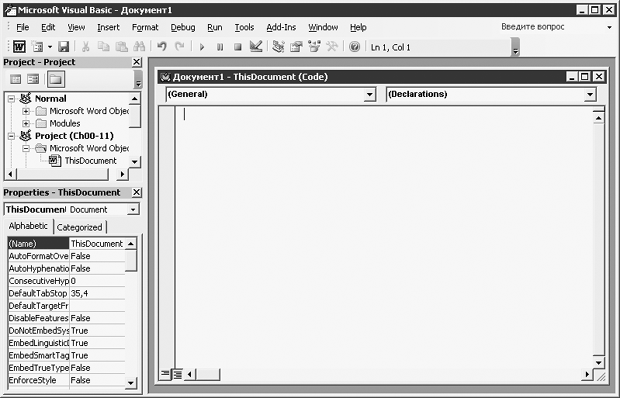Click the Redo arrow icon

point(180,47)
